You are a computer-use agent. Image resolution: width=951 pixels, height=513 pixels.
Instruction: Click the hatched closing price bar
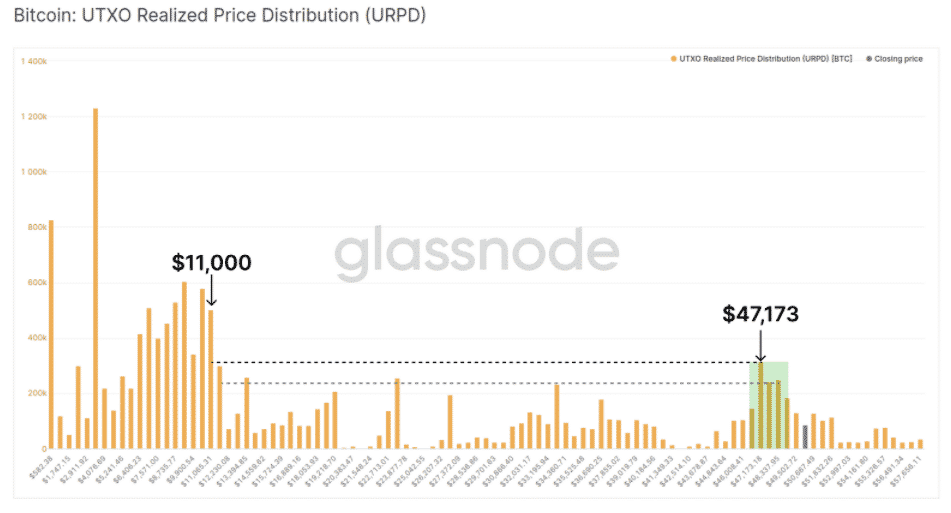(806, 436)
